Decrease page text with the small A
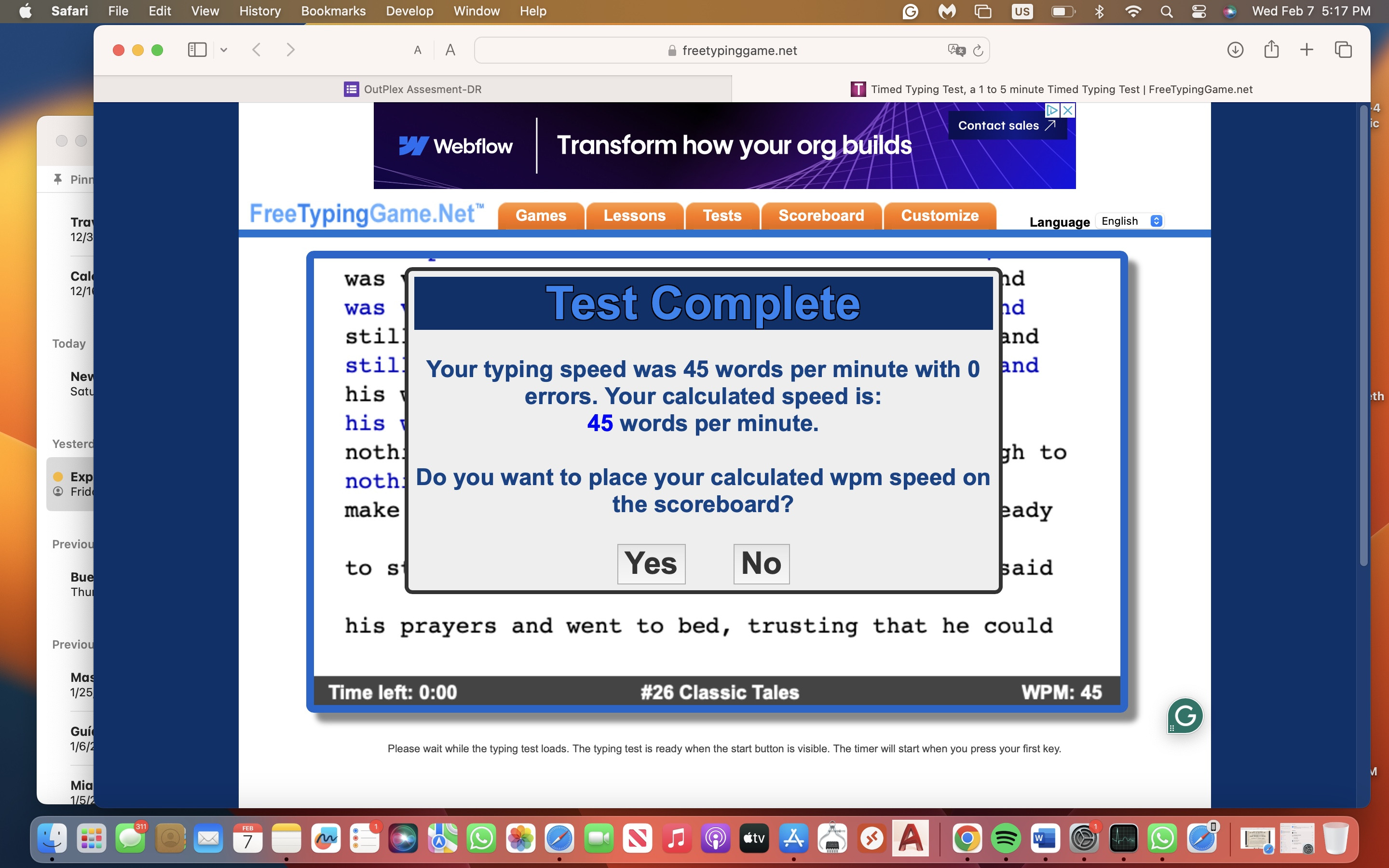 click(x=417, y=51)
